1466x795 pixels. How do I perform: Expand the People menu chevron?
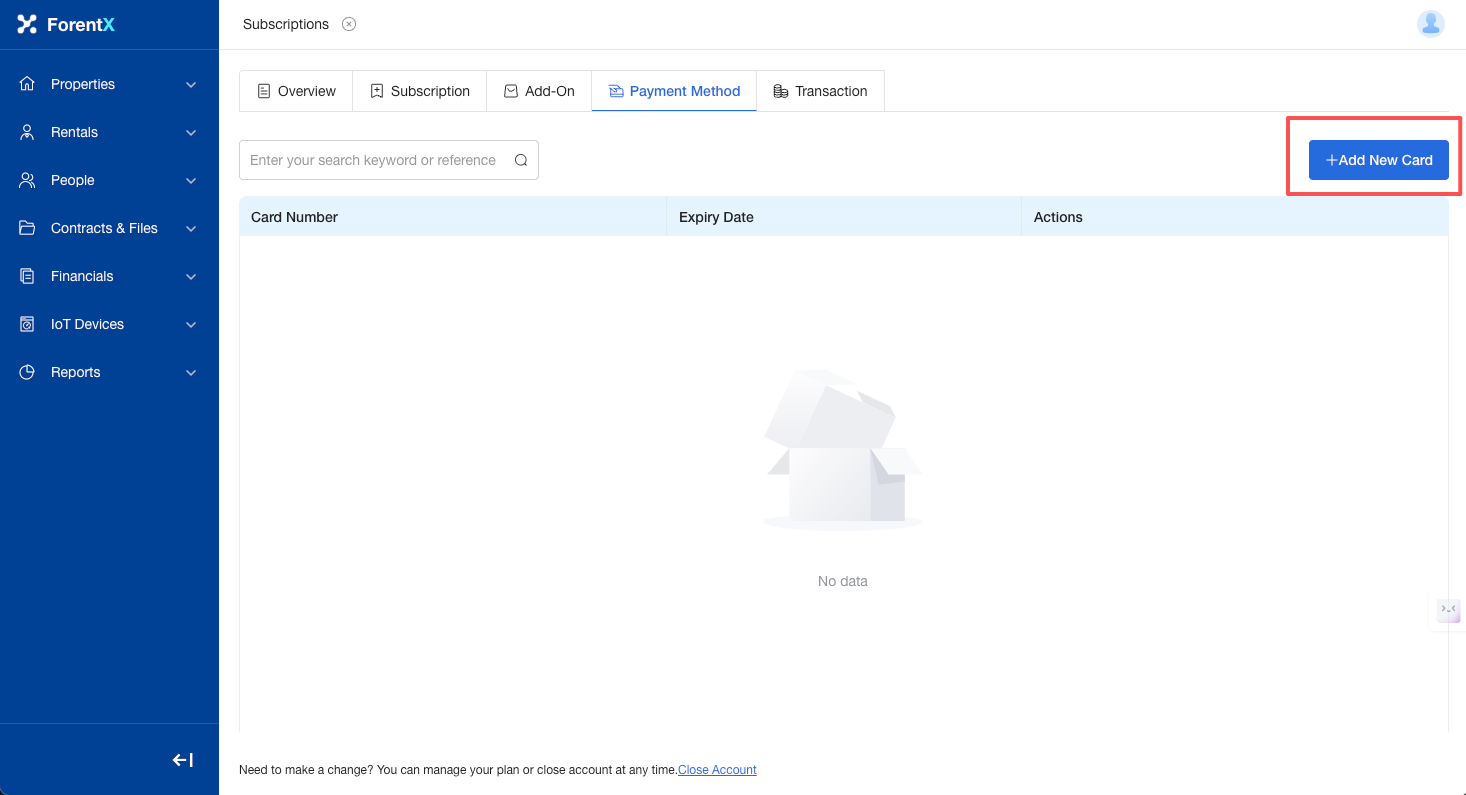(x=191, y=180)
